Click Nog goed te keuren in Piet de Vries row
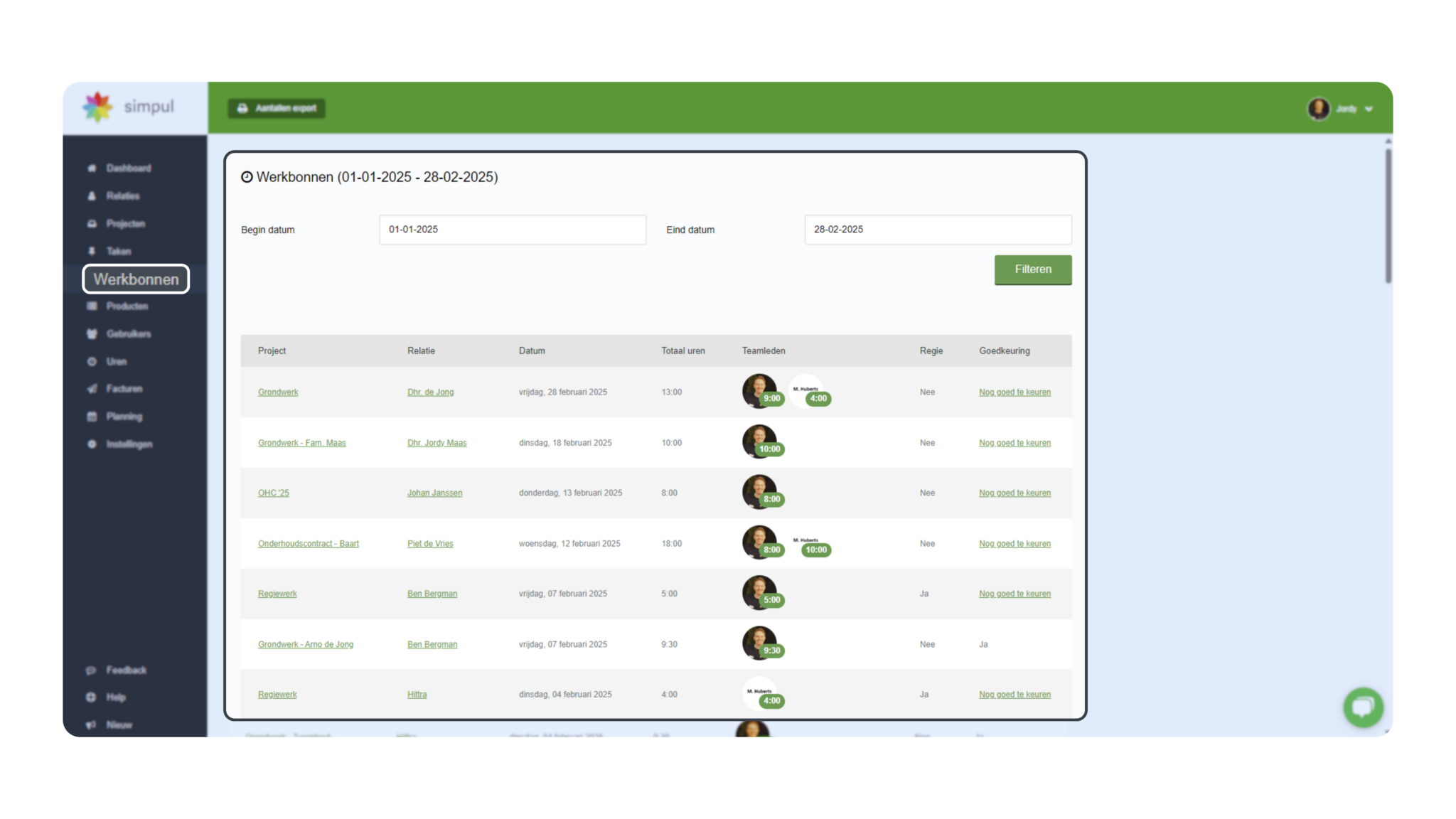The width and height of the screenshot is (1456, 819). [x=1015, y=544]
